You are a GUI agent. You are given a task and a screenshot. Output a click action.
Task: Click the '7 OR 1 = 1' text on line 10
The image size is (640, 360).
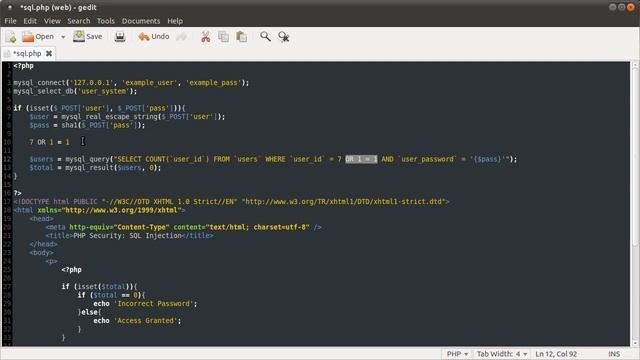[49, 142]
